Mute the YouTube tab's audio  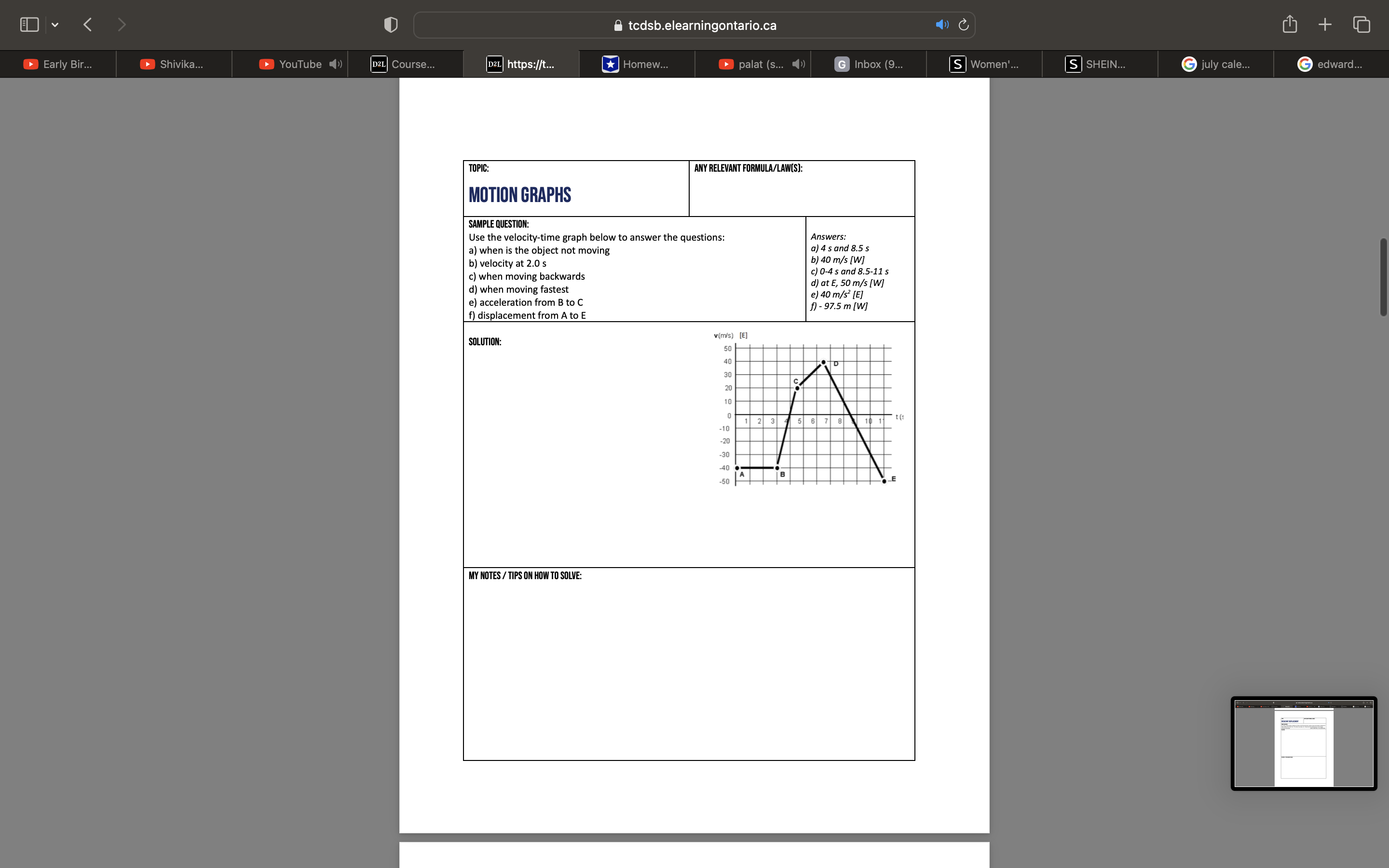335,64
